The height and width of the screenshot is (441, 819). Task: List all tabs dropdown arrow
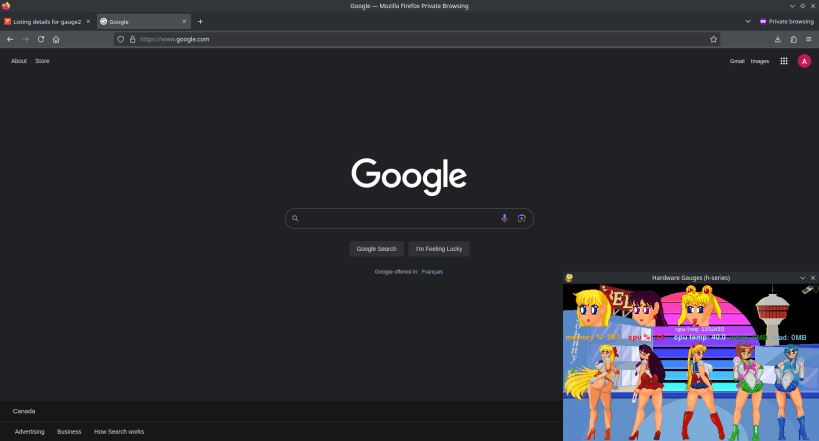748,21
